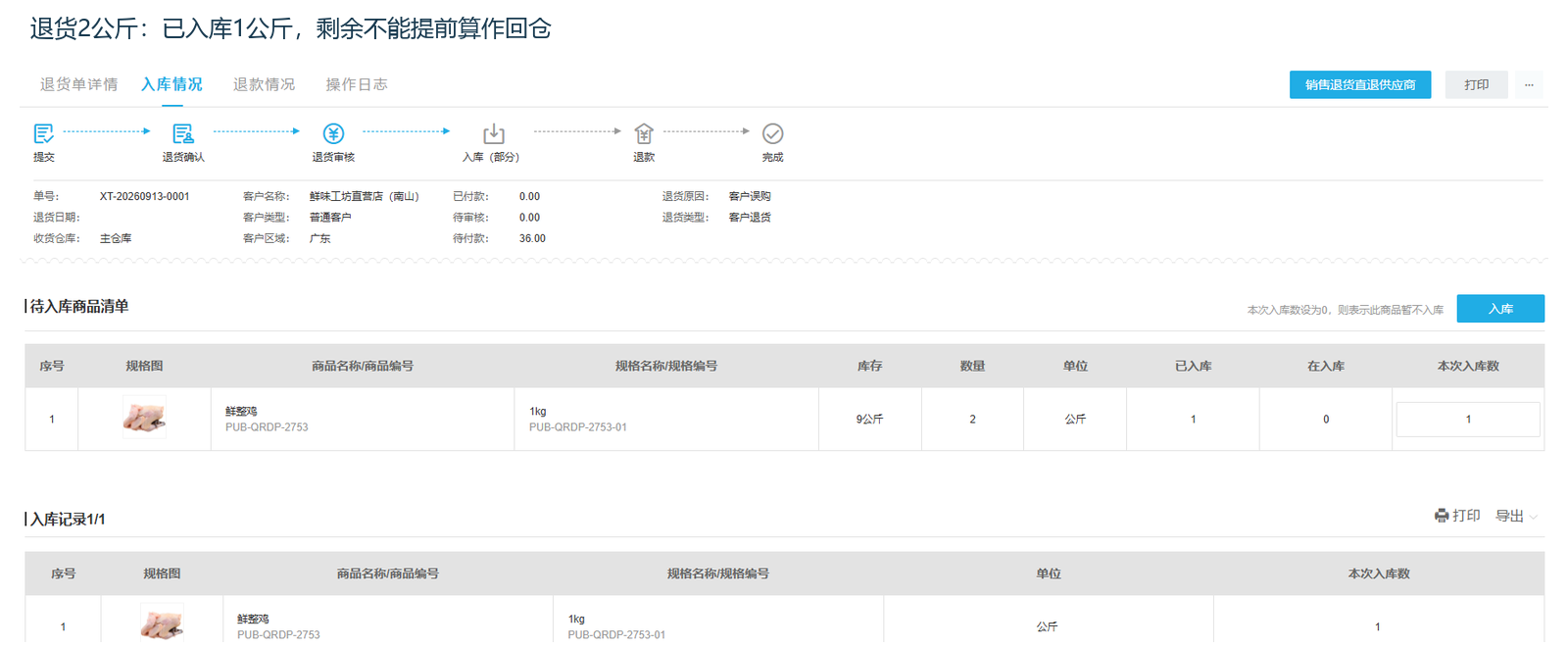Click the 客户类型 value 普通客户

click(330, 218)
